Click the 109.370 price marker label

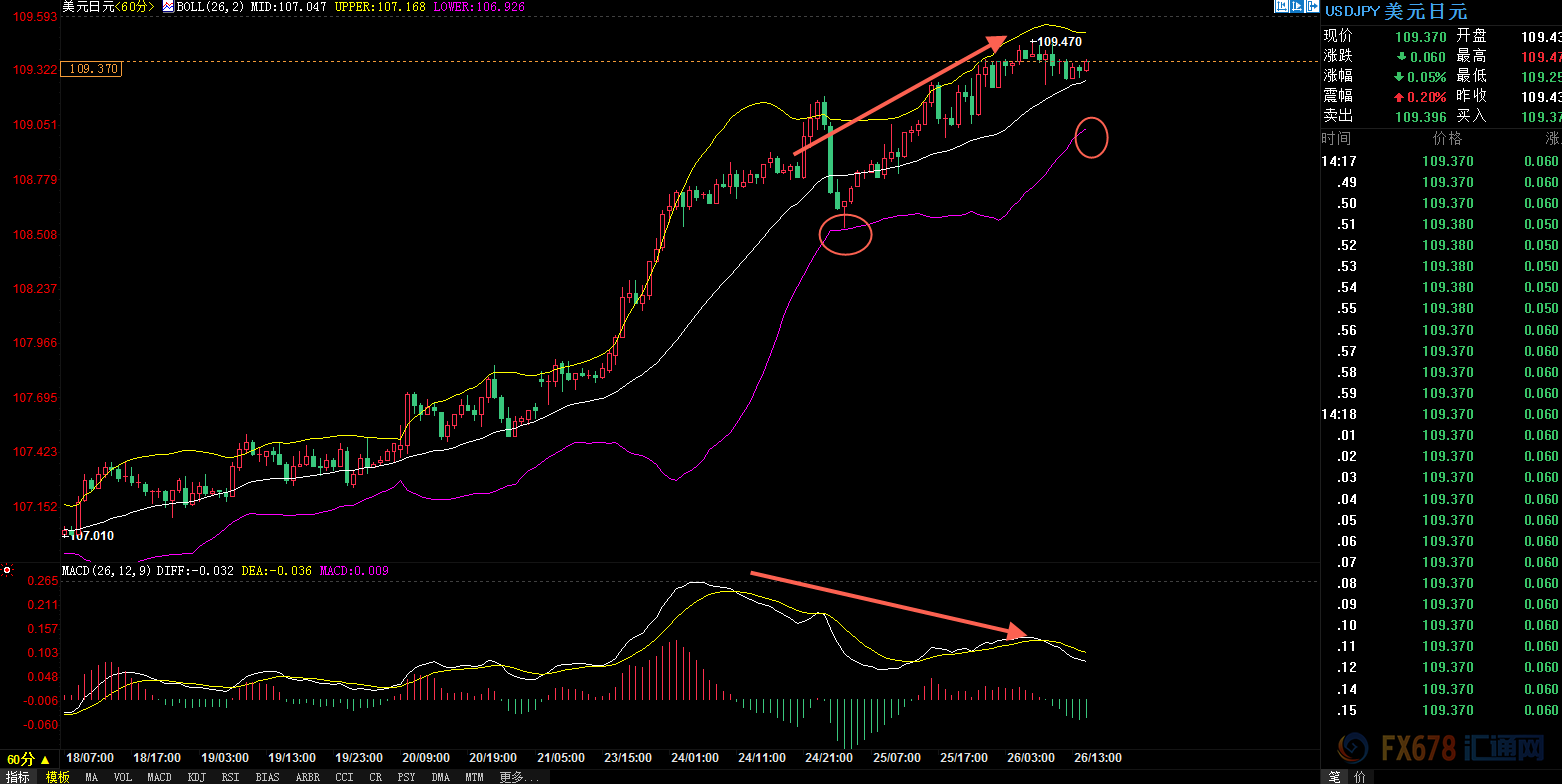[92, 69]
